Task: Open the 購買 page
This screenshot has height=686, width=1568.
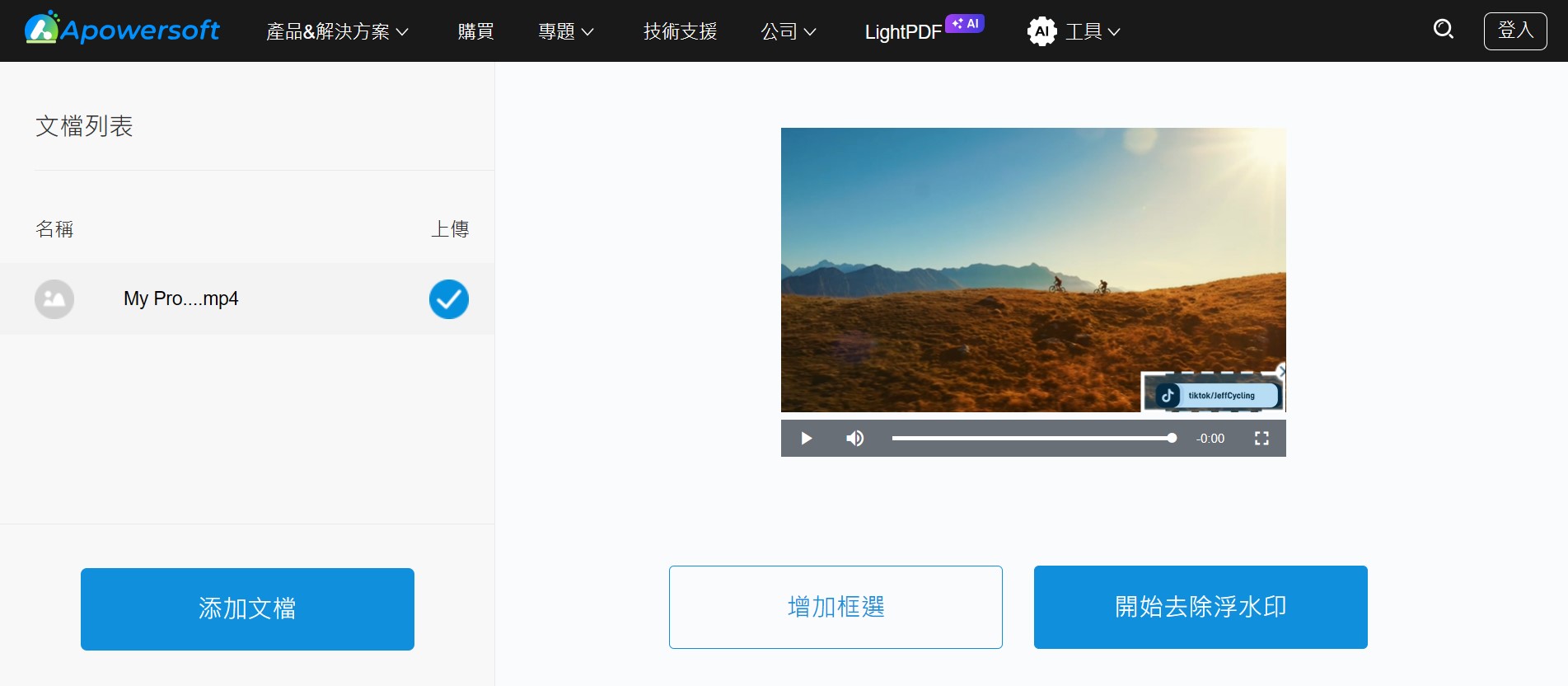Action: [x=475, y=31]
